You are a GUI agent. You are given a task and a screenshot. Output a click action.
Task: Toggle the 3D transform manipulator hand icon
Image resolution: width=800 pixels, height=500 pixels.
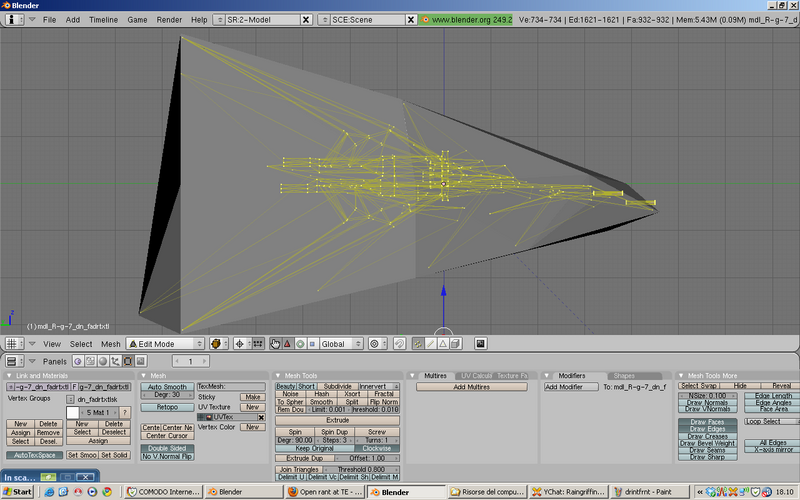point(275,343)
